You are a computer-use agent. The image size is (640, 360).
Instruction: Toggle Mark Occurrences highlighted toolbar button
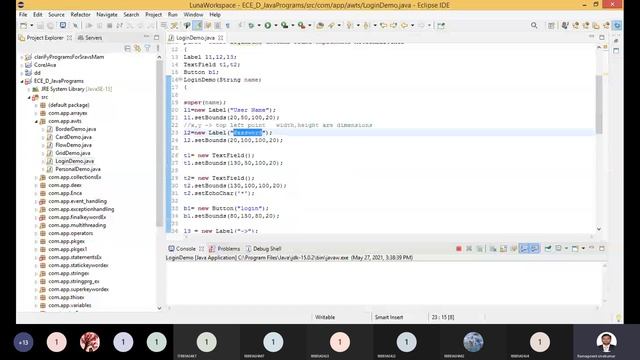(197, 25)
